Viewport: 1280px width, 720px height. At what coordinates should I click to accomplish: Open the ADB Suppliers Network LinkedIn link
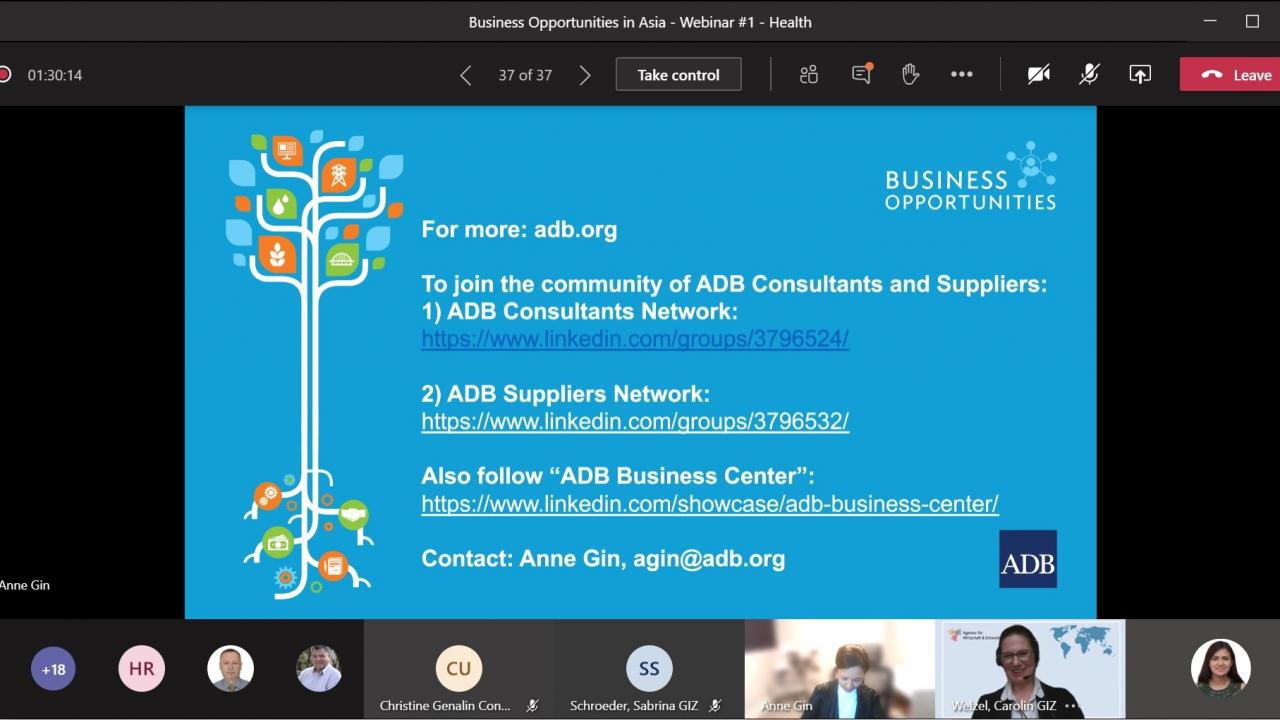pyautogui.click(x=635, y=421)
